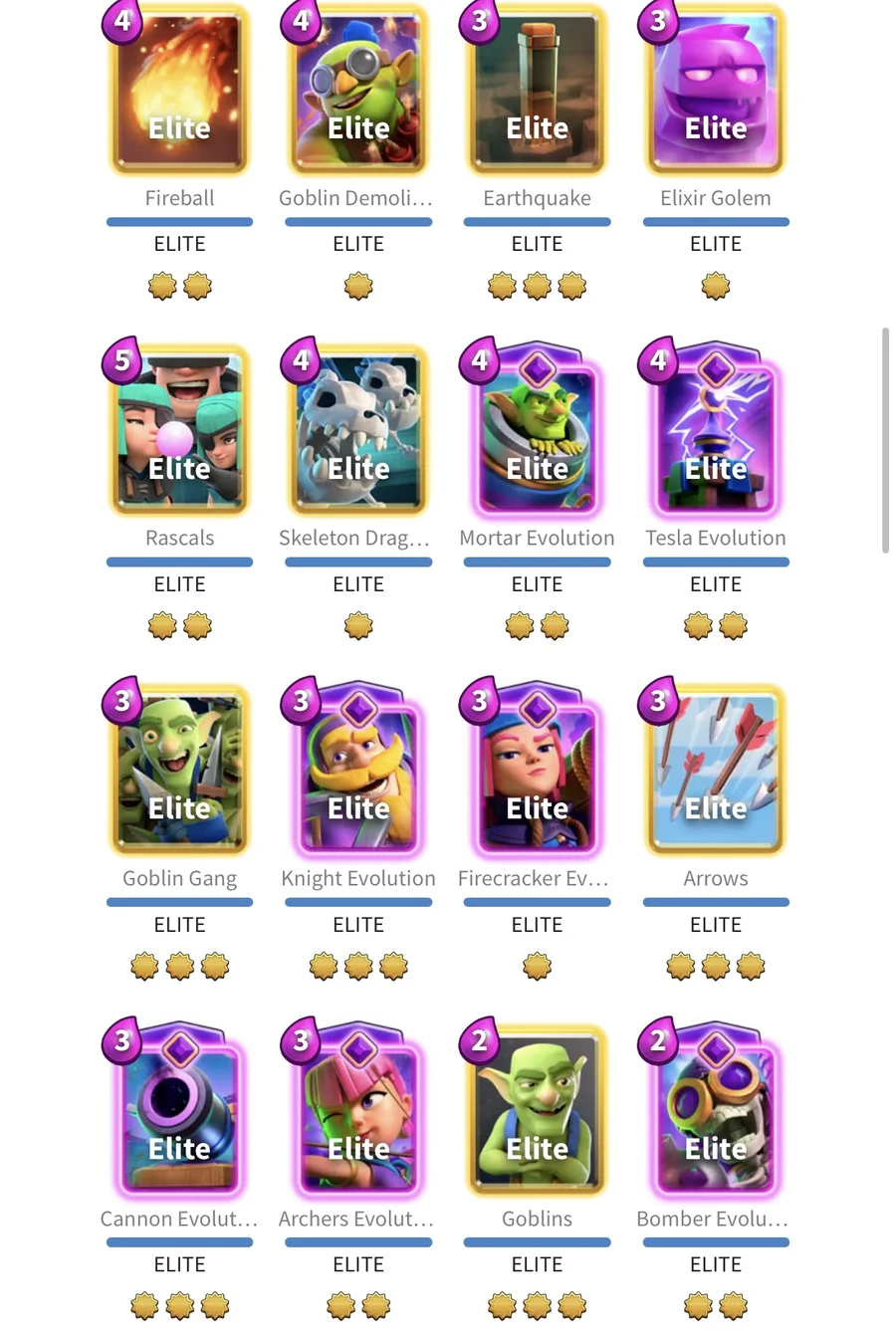Viewport: 896px width, 1340px height.
Task: Click the Elixir Golem name label
Action: point(716,198)
